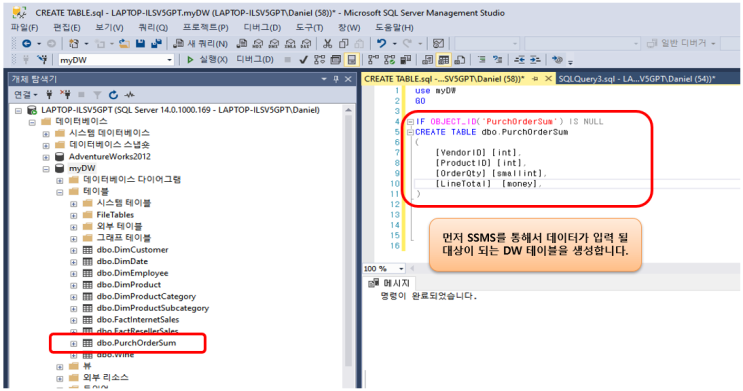Click the Save All icon
This screenshot has height=391, width=743.
click(x=156, y=44)
